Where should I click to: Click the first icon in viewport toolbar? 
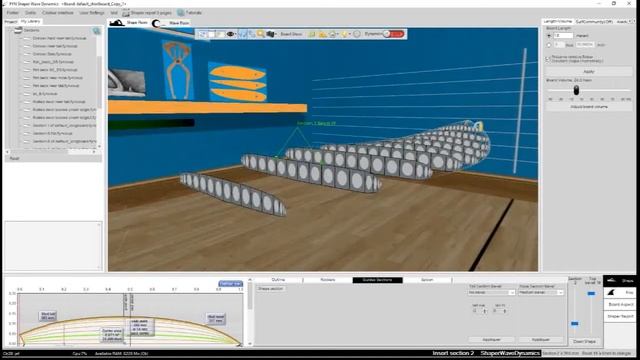pos(202,34)
